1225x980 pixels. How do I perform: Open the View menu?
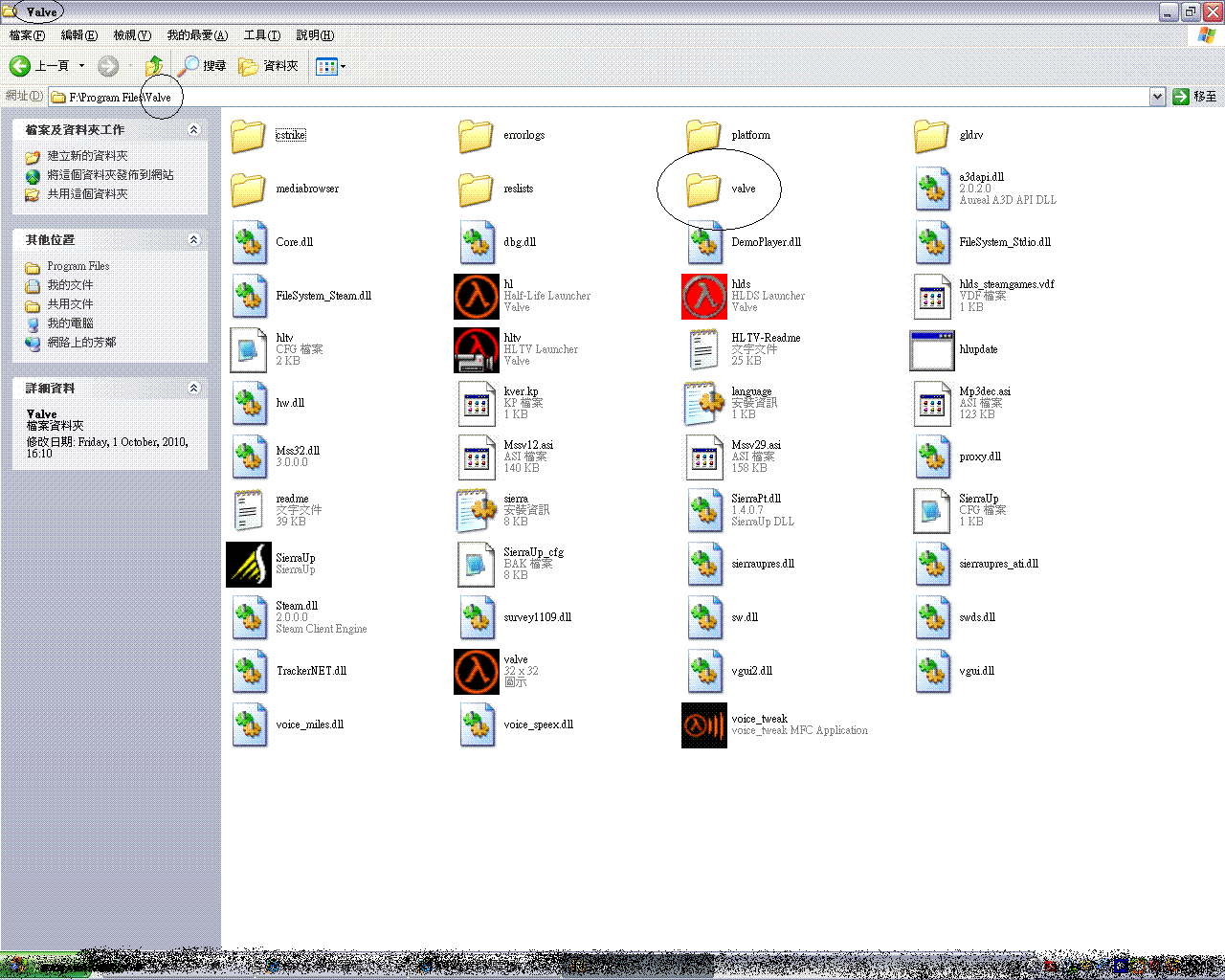click(132, 35)
